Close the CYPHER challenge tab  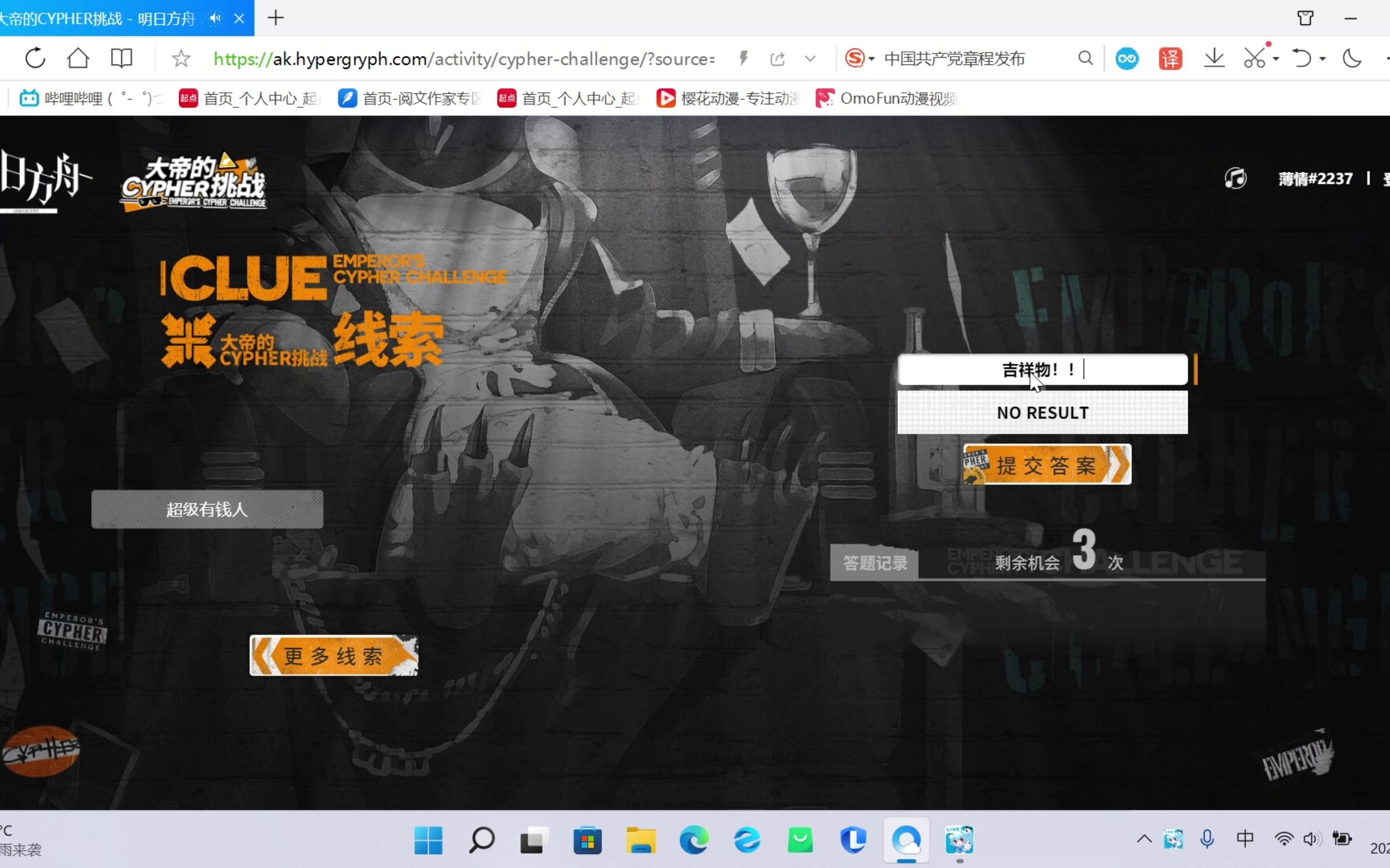pos(239,18)
